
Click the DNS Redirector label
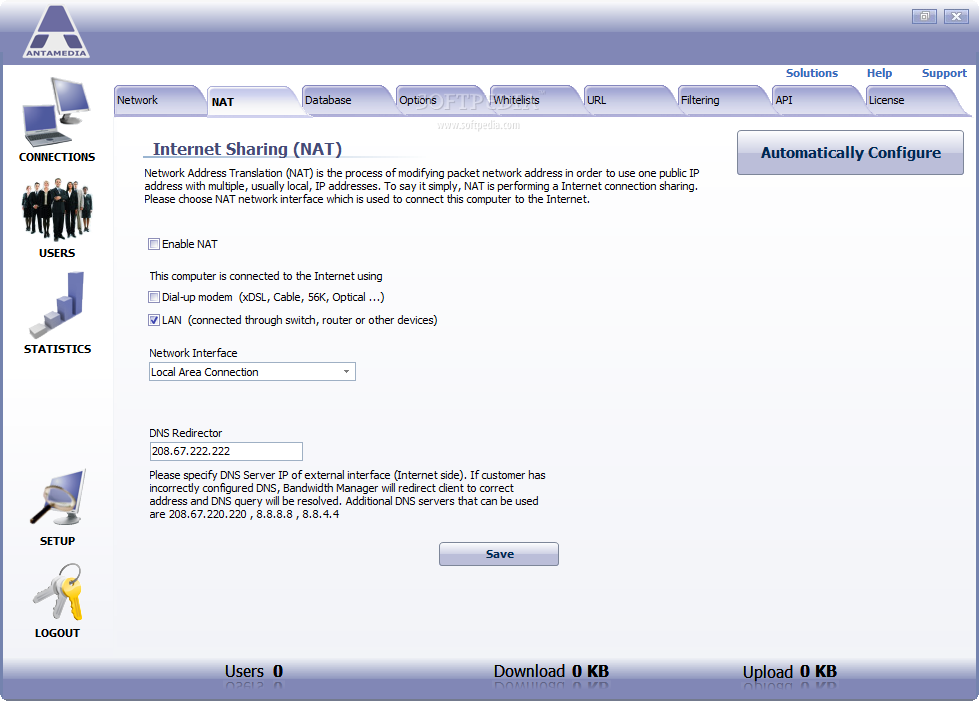[x=186, y=433]
